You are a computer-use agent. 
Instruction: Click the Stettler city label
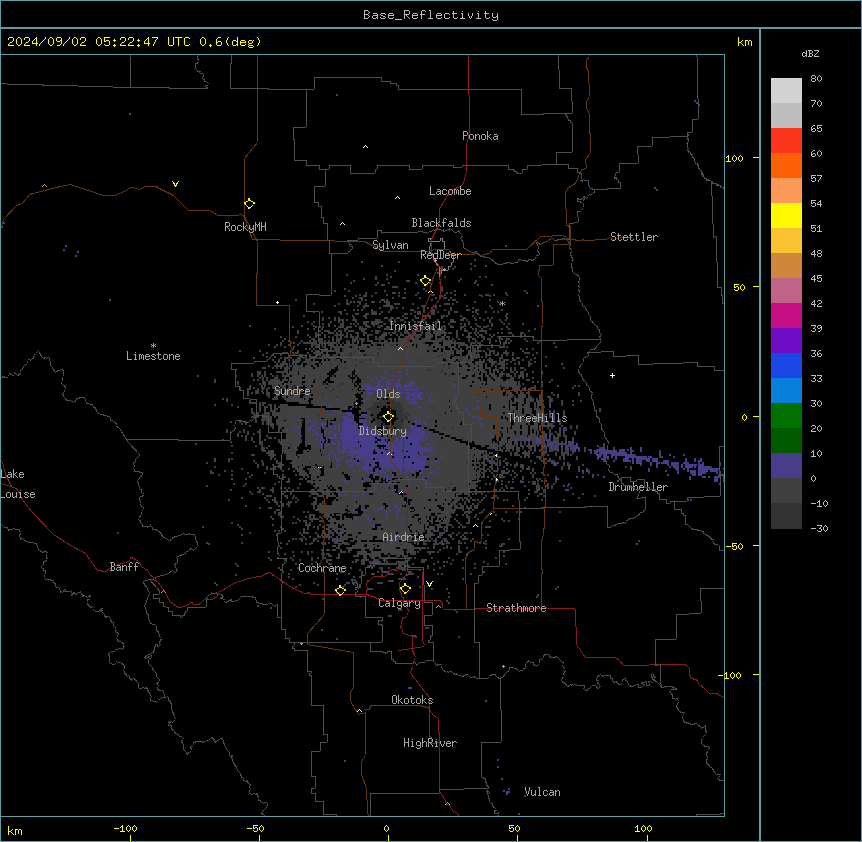click(634, 237)
